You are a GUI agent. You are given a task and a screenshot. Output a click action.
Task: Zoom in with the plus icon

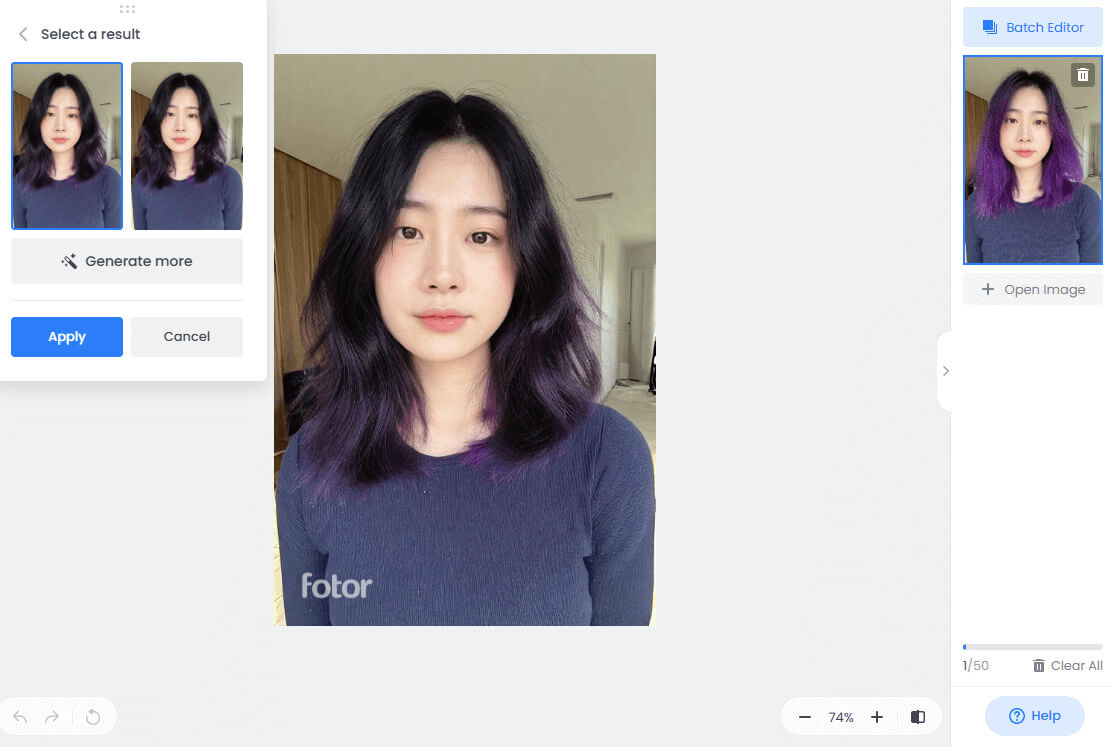[x=877, y=717]
